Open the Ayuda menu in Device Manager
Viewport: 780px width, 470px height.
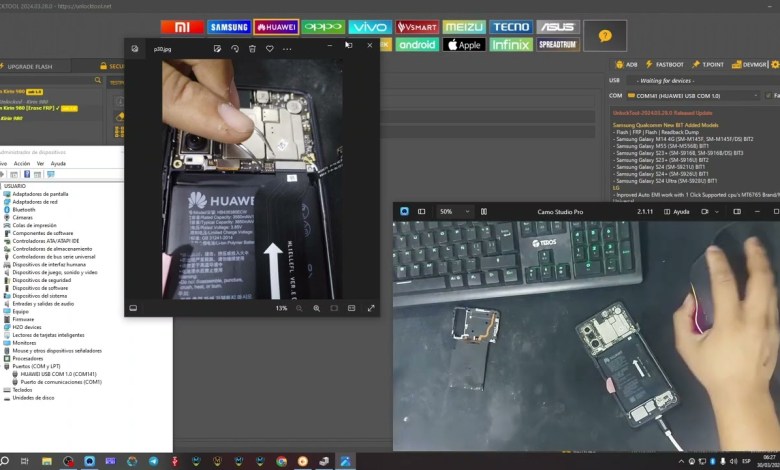59,163
